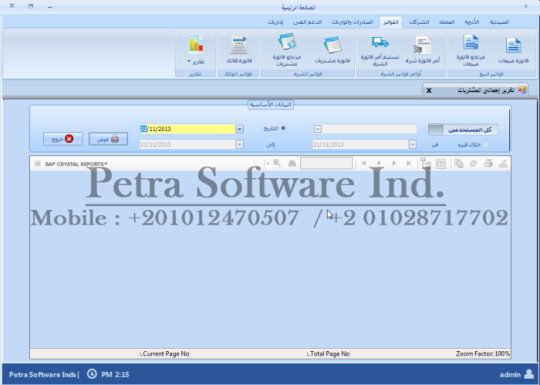Open the purchase order (أمر فاتورة شراء) cart icon
The image size is (540, 385).
pos(423,51)
